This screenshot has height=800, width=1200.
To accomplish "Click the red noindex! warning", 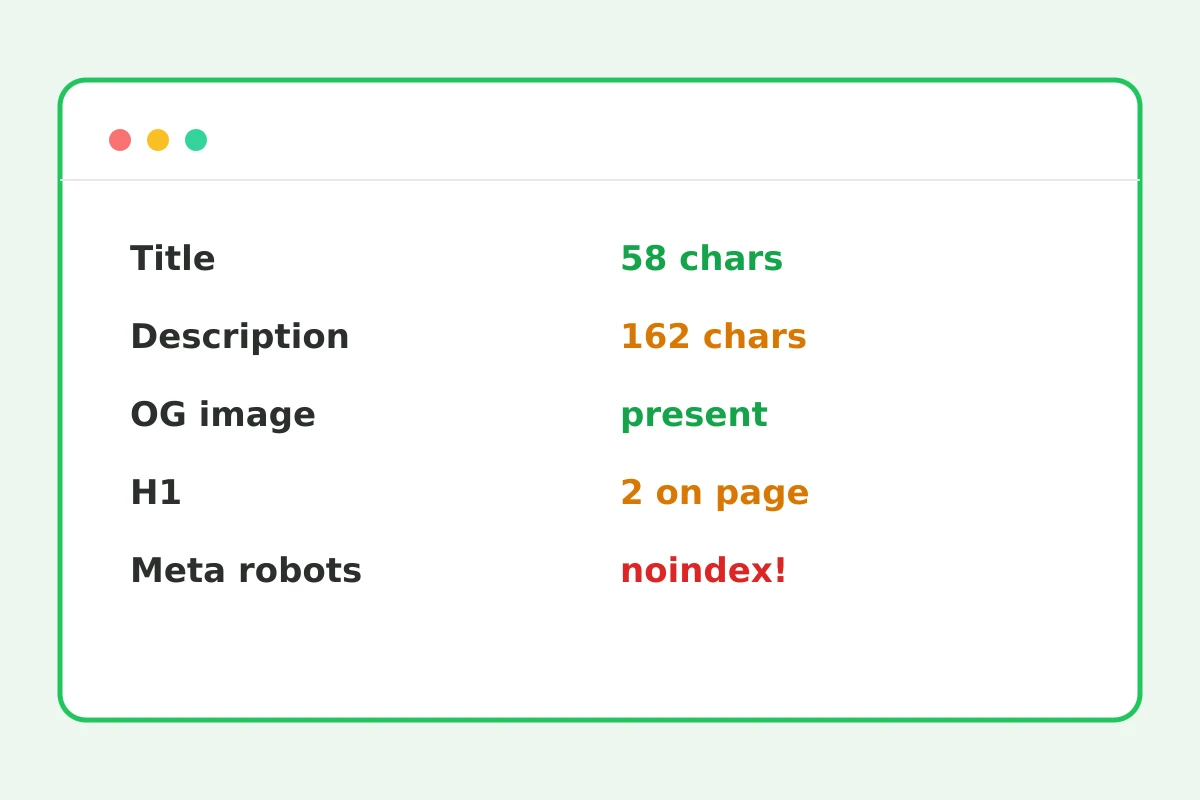I will point(703,571).
